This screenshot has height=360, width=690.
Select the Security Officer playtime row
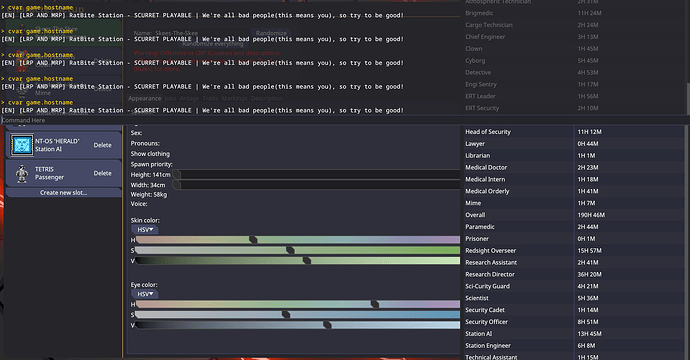pyautogui.click(x=574, y=322)
